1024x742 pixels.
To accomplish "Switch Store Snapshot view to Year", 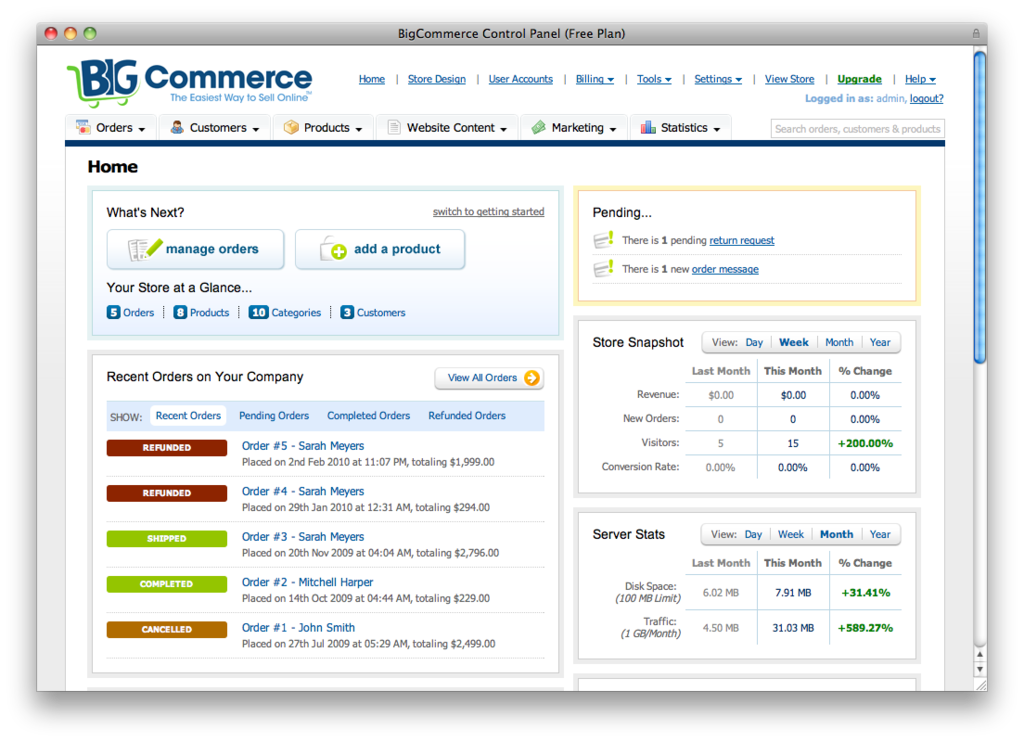I will coord(880,342).
